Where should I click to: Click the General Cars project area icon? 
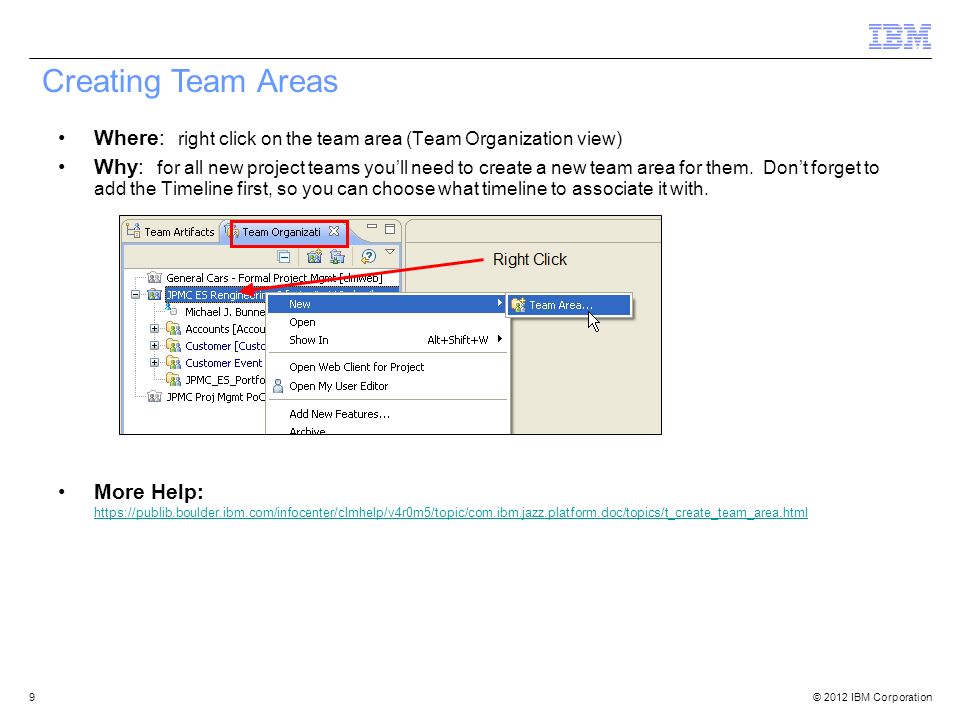point(154,278)
